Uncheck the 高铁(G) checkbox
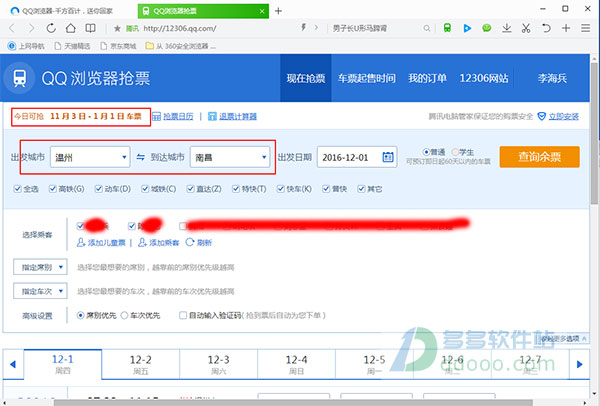This screenshot has height=406, width=600. (x=53, y=189)
